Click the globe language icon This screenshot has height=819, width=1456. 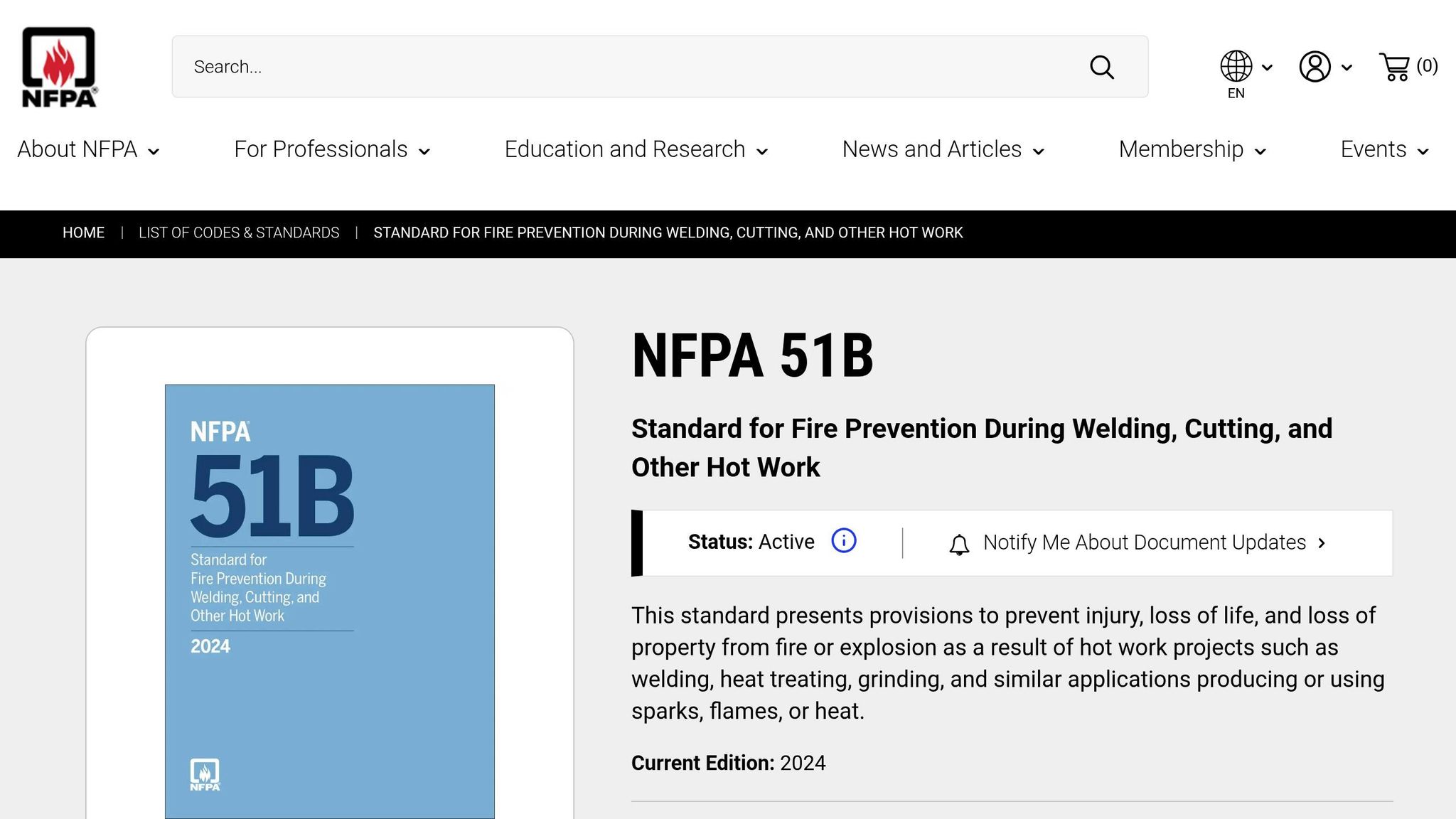[x=1236, y=66]
